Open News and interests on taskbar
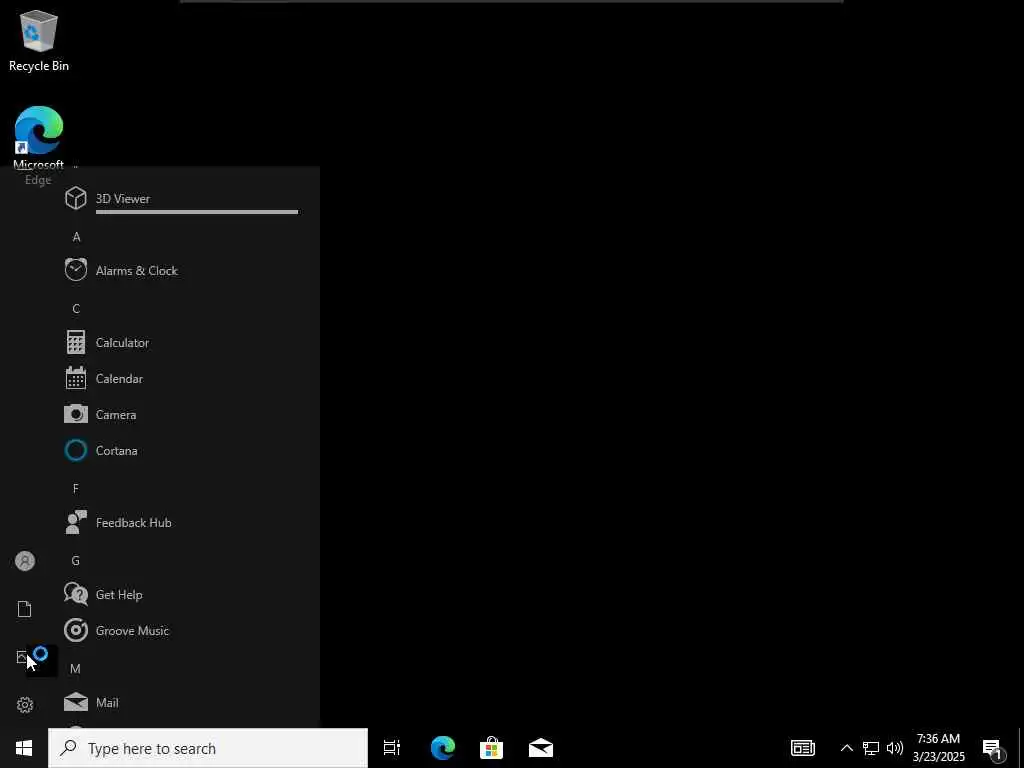Viewport: 1024px width, 768px height. [803, 748]
